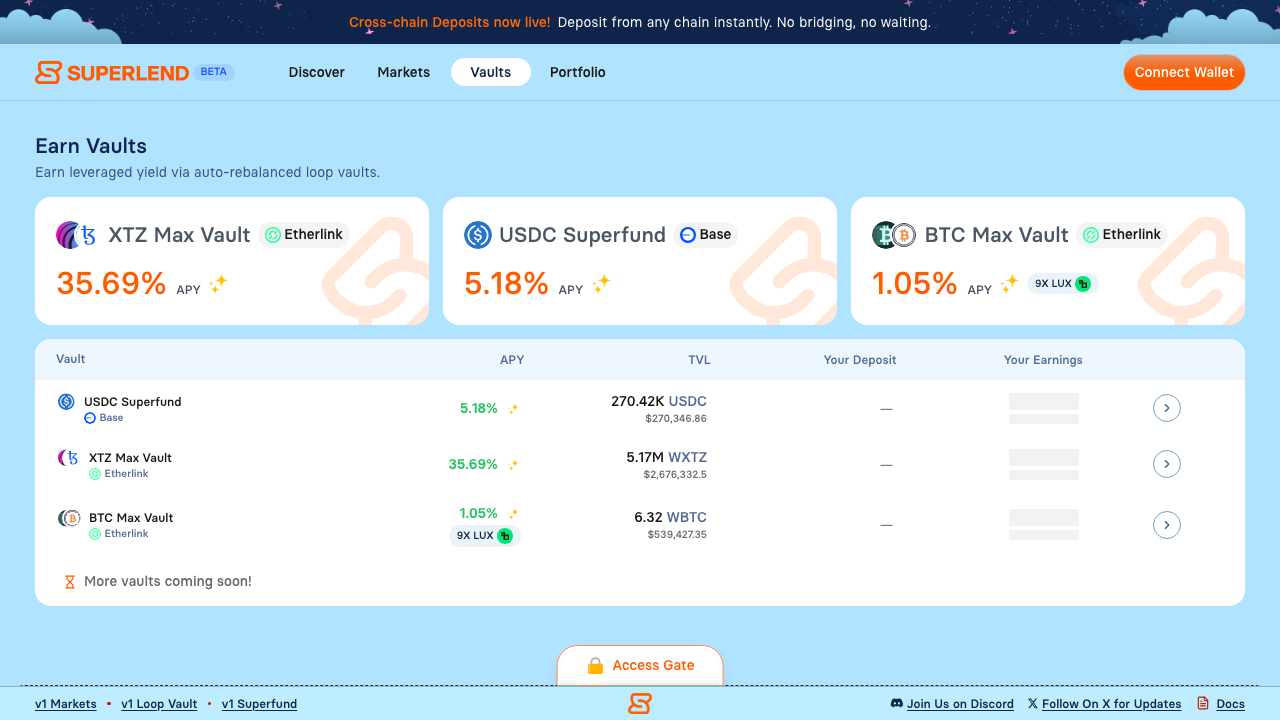Open the Discover tab
This screenshot has height=720, width=1280.
317,72
